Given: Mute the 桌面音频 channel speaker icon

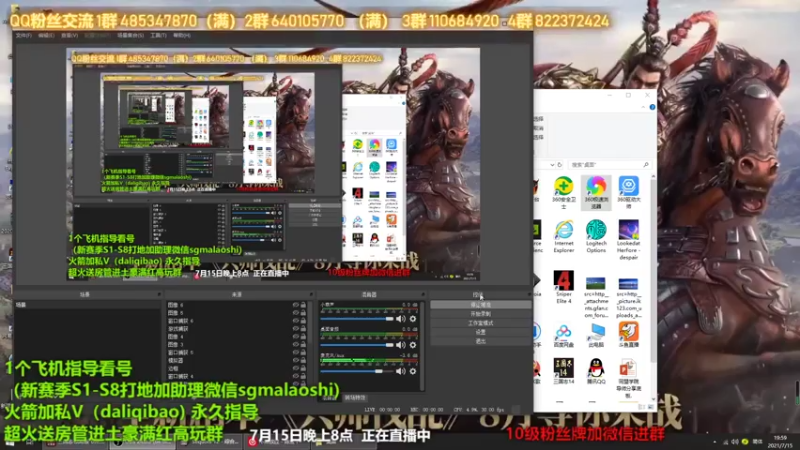Looking at the screenshot, I should tap(401, 345).
